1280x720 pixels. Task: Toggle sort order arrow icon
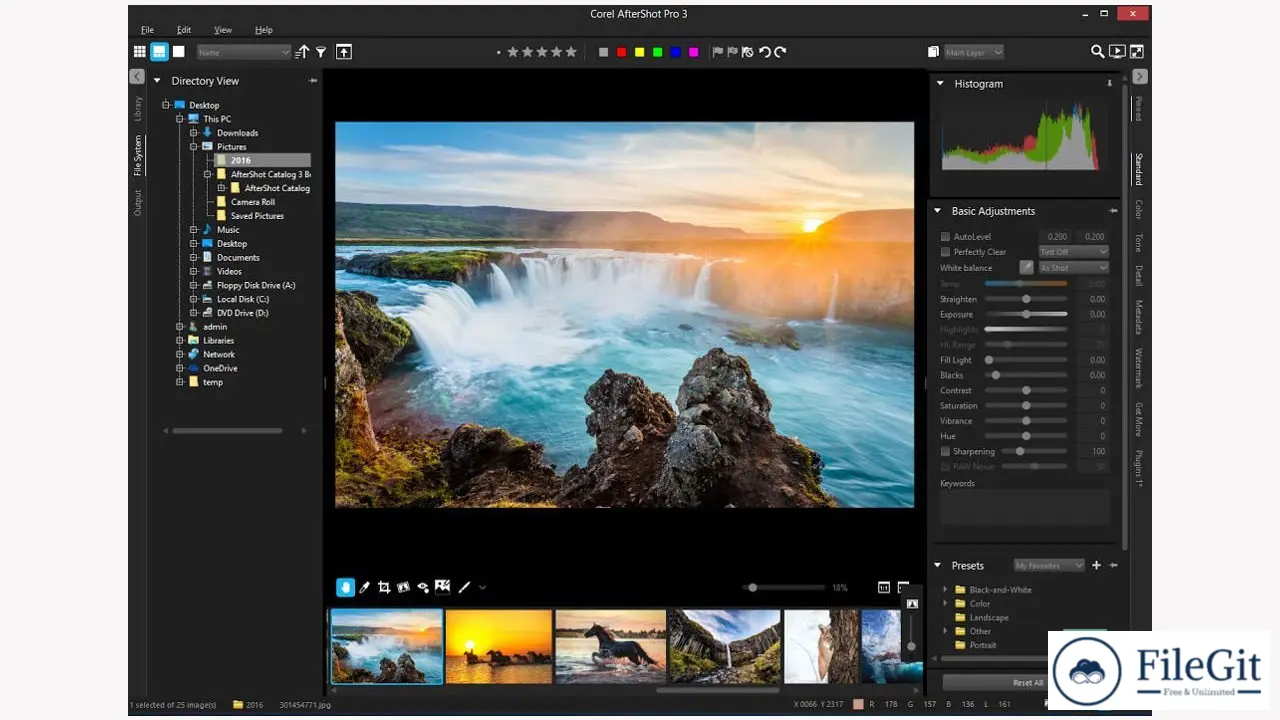click(302, 52)
